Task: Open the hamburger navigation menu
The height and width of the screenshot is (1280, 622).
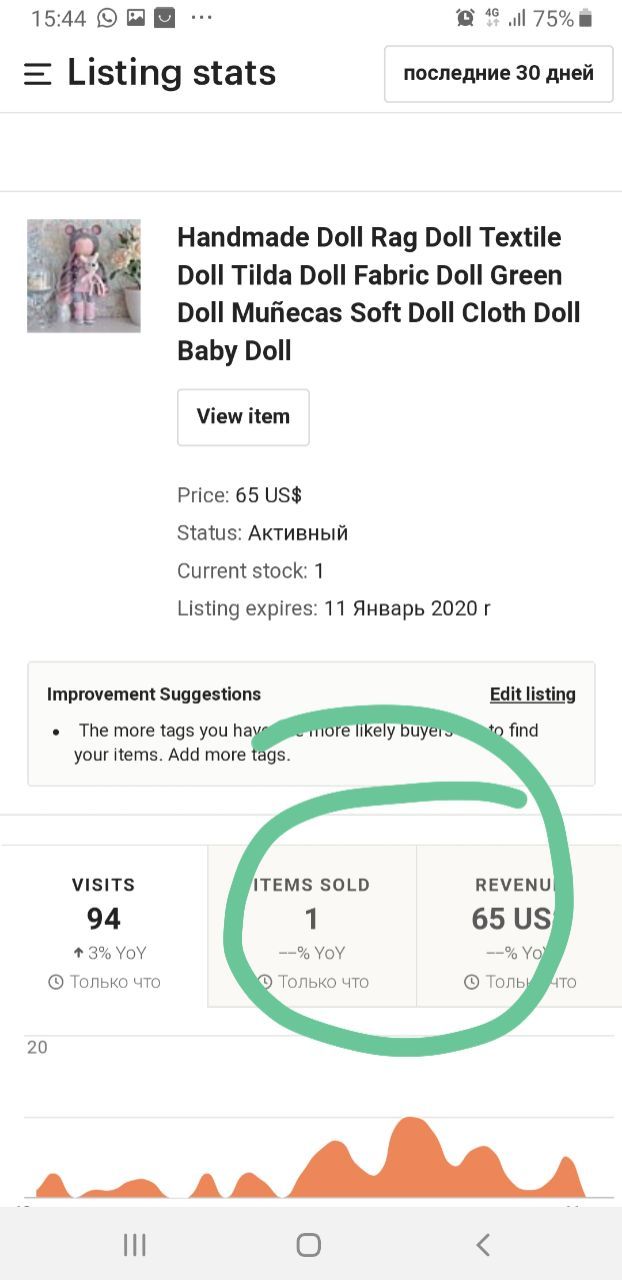Action: tap(38, 74)
